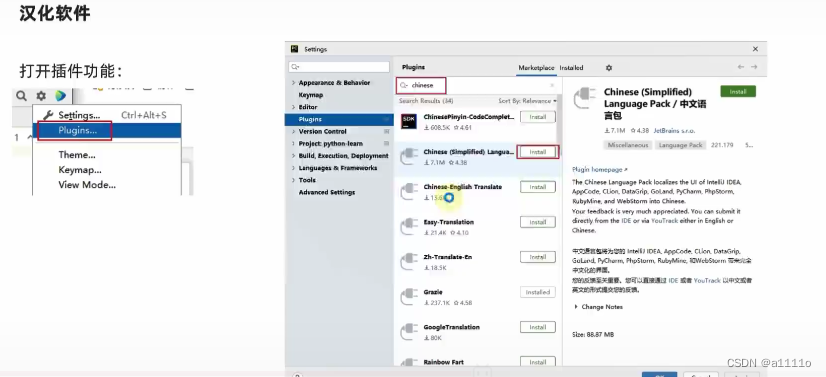Click the plug icon of GoogleTranslation
Viewport: 826px width, 377px height.
pos(409,332)
